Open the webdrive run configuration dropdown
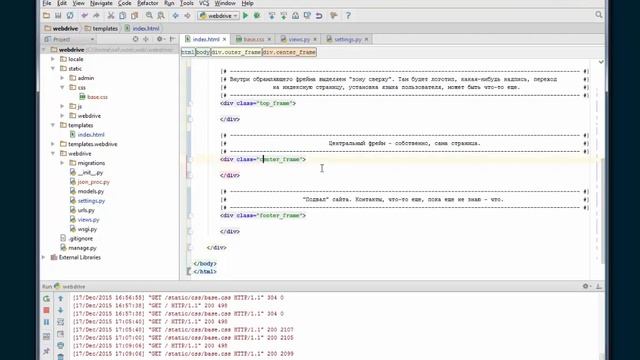This screenshot has width=640, height=360. [218, 16]
